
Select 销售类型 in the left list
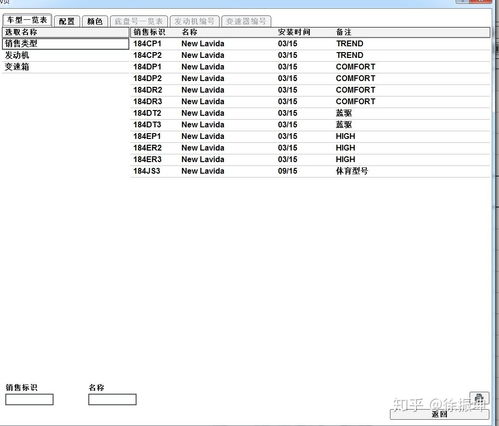[65, 44]
